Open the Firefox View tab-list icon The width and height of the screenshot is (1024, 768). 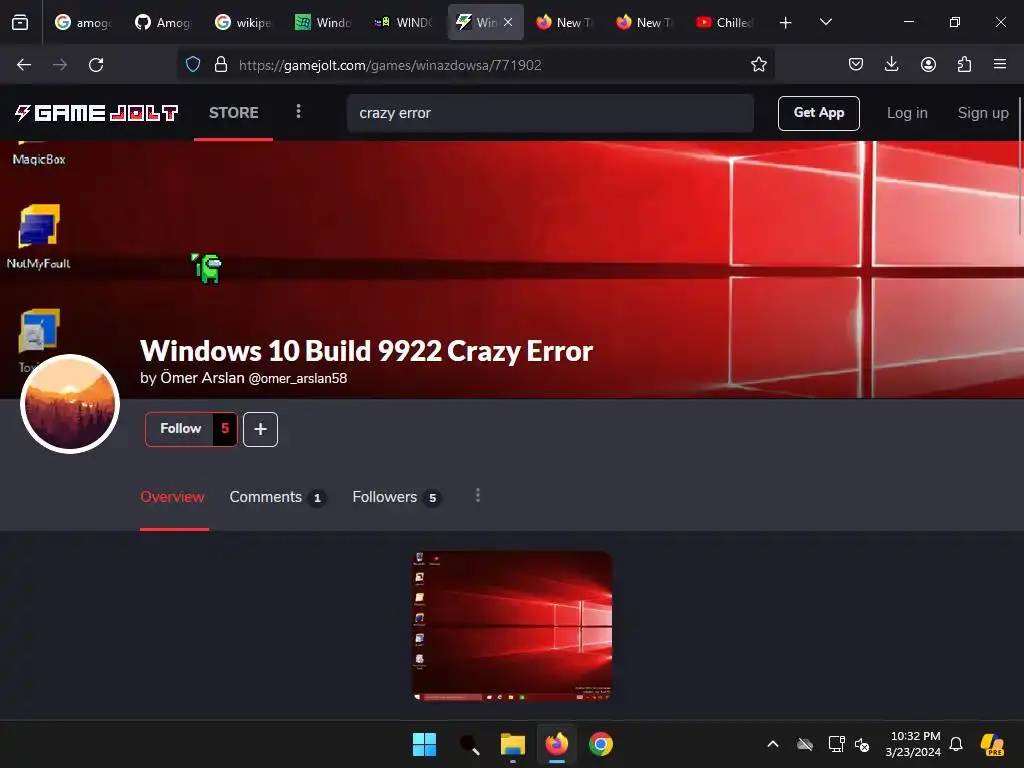point(20,22)
